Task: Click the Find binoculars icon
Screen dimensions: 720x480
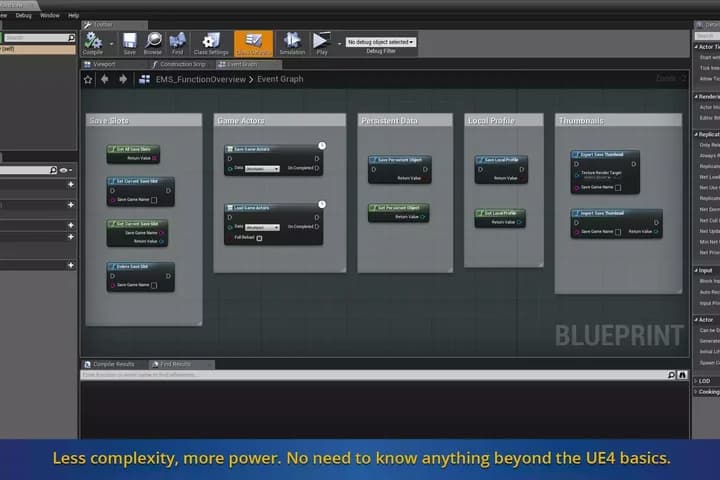Action: (x=177, y=43)
